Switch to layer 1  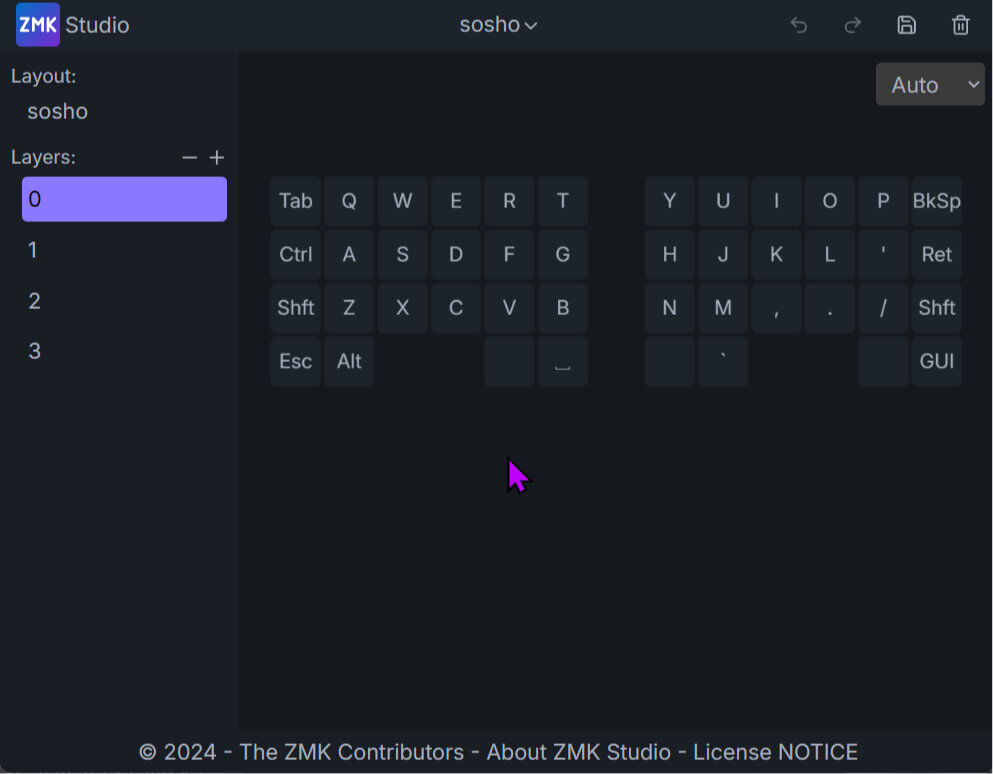(124, 250)
